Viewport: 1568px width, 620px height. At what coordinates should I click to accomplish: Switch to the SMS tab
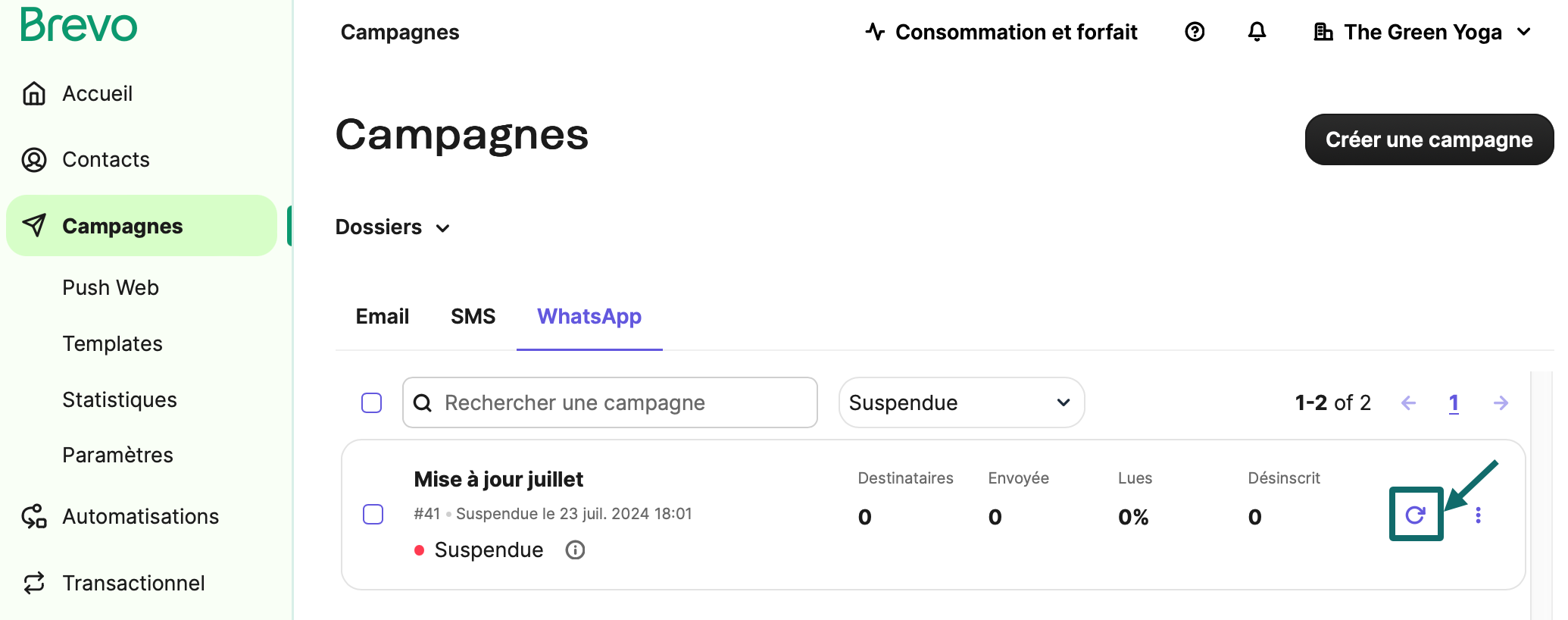click(x=473, y=316)
